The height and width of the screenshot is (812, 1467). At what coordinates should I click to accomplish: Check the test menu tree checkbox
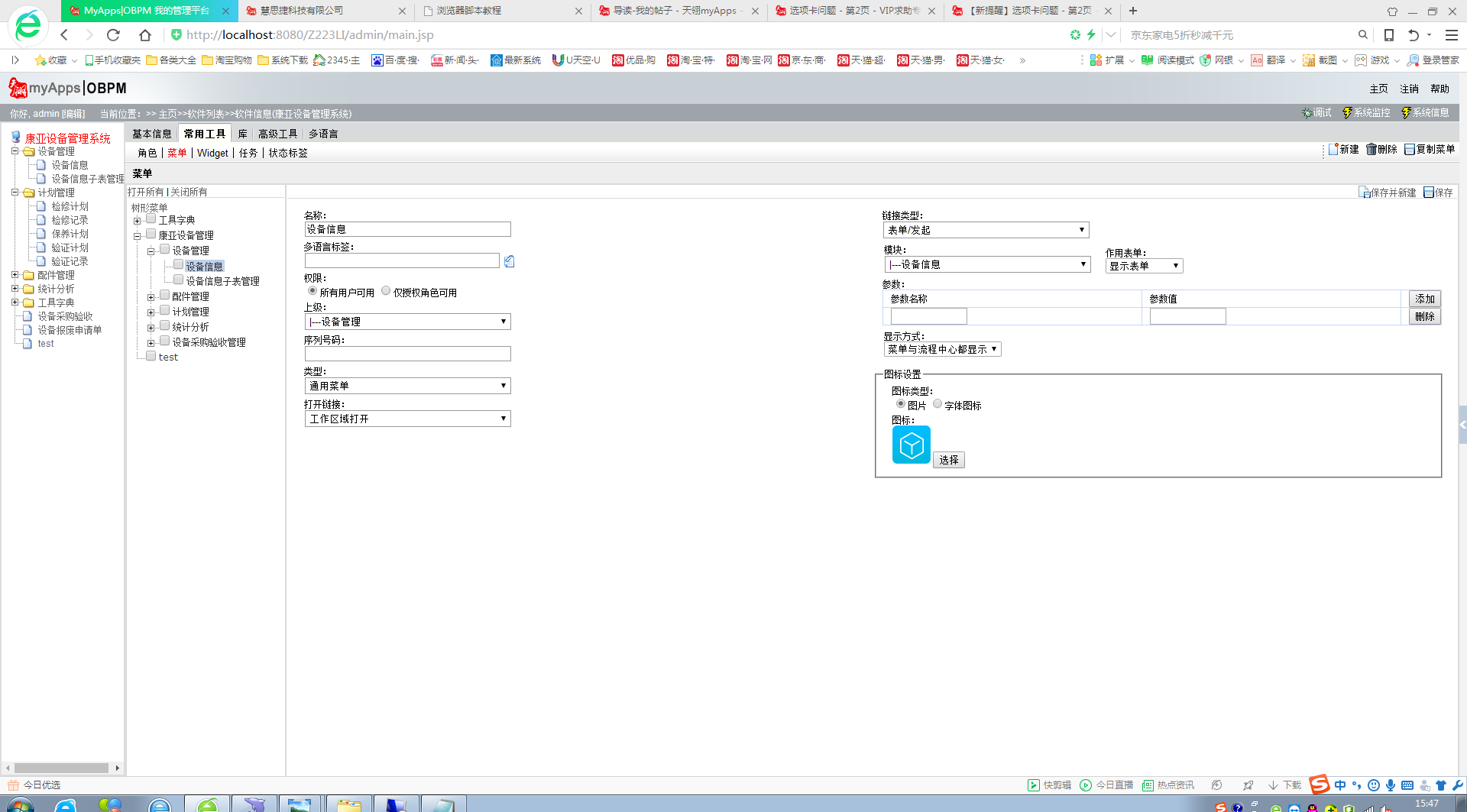point(151,356)
